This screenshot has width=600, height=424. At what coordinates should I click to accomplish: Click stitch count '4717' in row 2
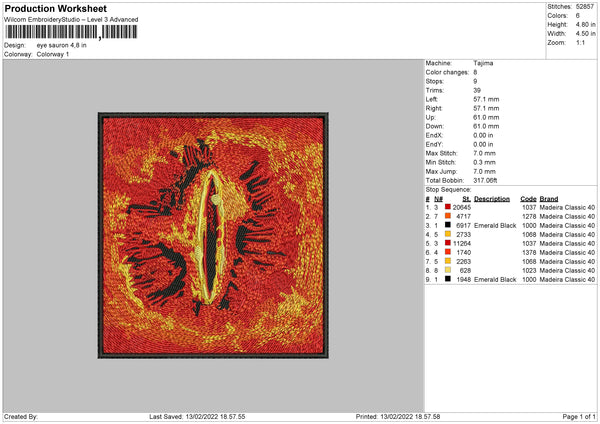(463, 217)
